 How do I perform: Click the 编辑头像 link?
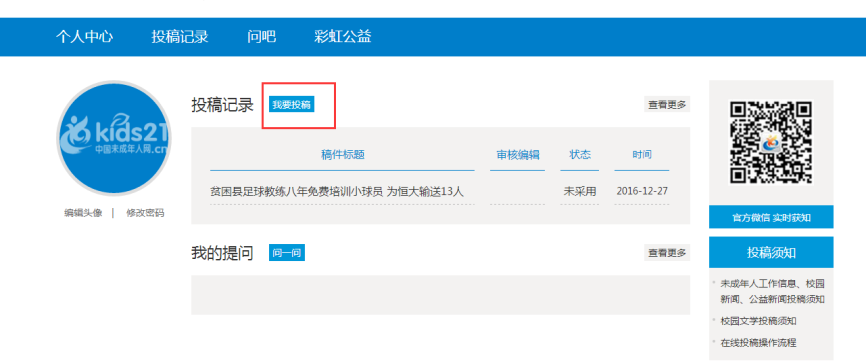click(x=83, y=213)
